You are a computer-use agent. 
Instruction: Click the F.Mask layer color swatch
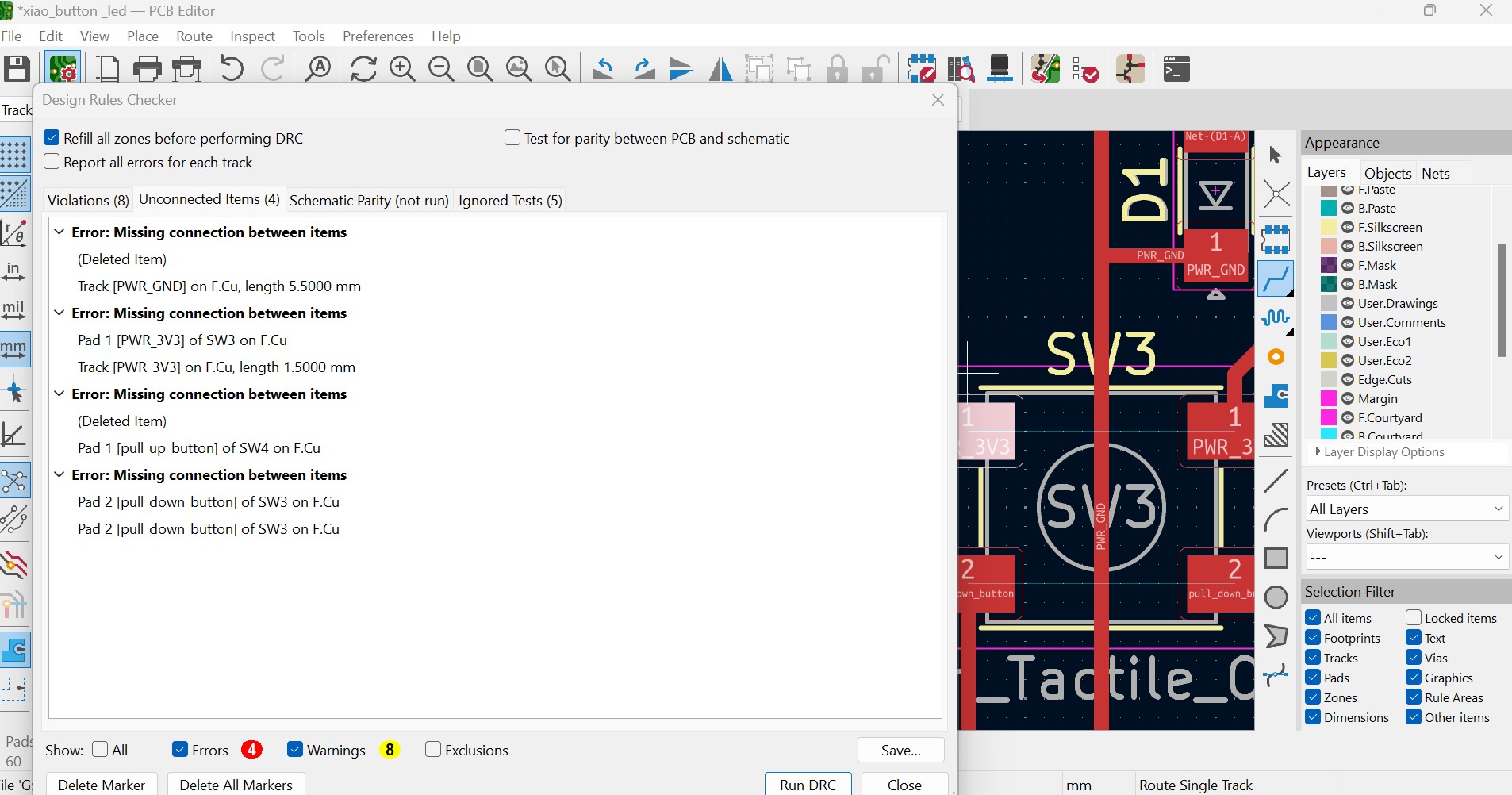pyautogui.click(x=1329, y=266)
